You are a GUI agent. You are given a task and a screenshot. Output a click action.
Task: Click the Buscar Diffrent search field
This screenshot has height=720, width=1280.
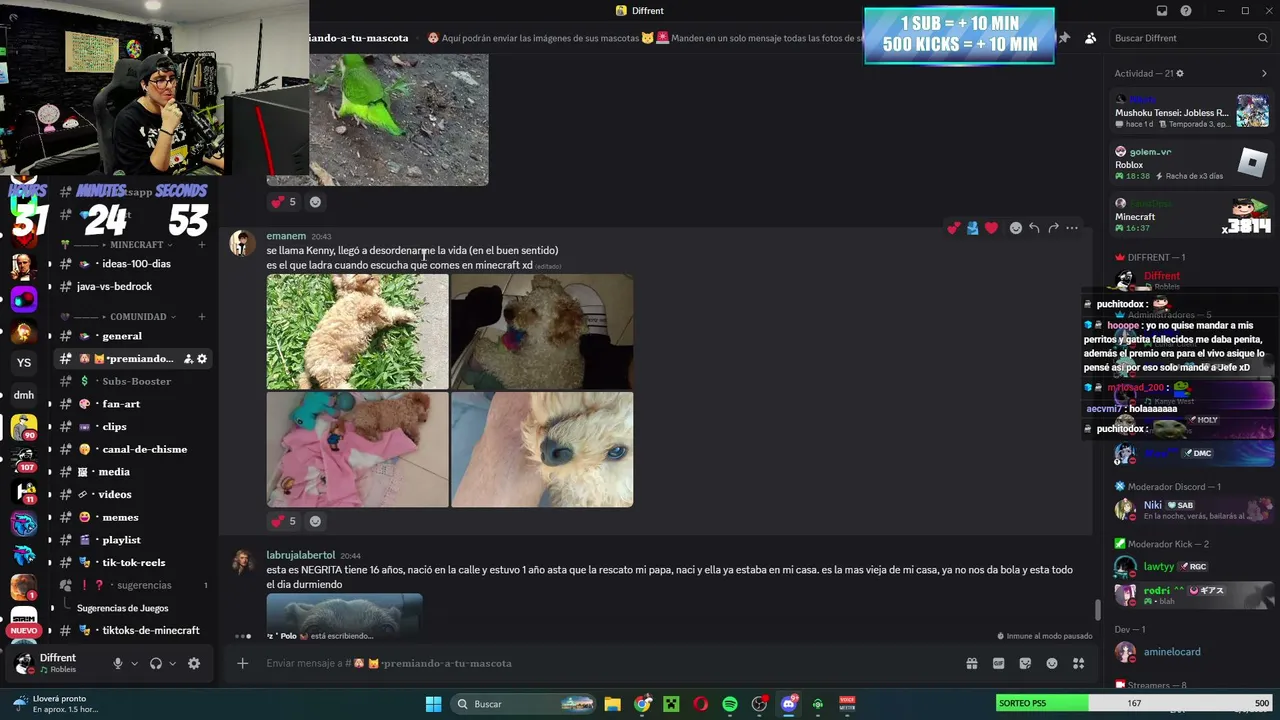pos(1191,38)
